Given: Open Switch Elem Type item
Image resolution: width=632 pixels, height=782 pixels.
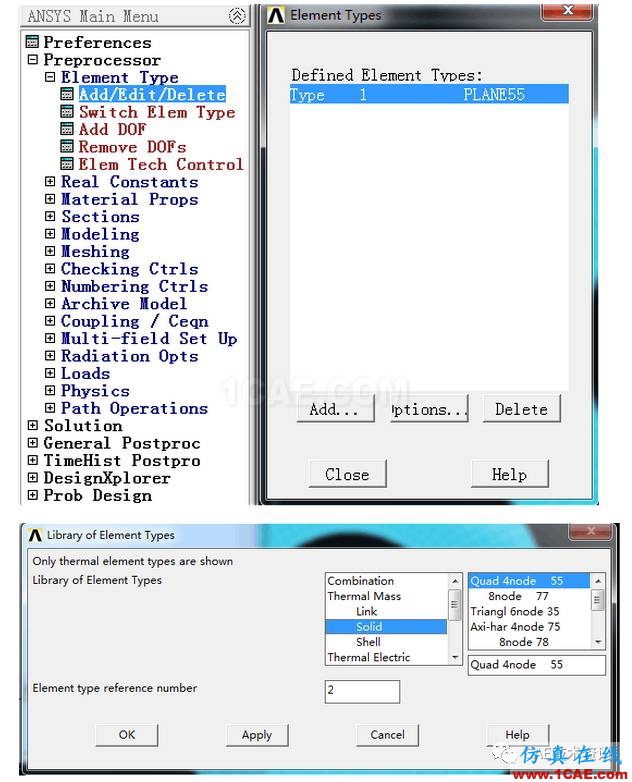Looking at the screenshot, I should coord(157,112).
